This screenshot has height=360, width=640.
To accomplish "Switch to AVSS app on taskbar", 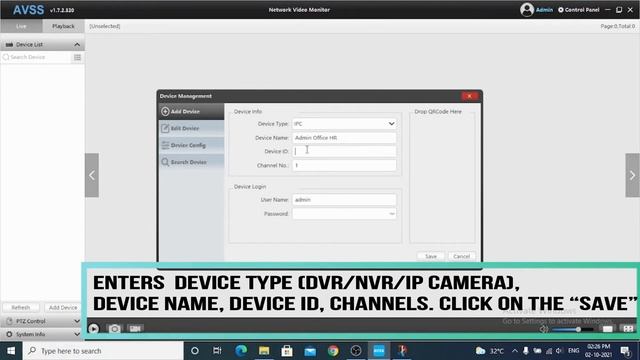I will 379,351.
